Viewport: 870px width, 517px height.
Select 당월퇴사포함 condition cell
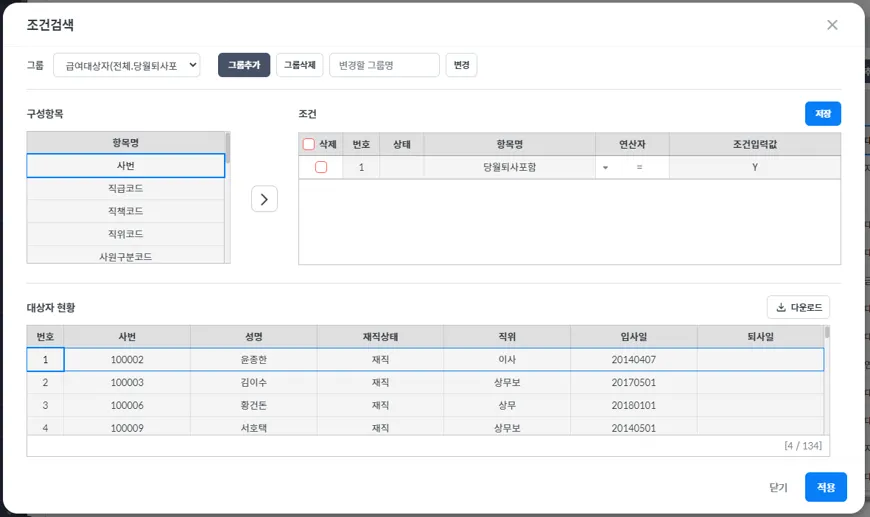pos(509,167)
